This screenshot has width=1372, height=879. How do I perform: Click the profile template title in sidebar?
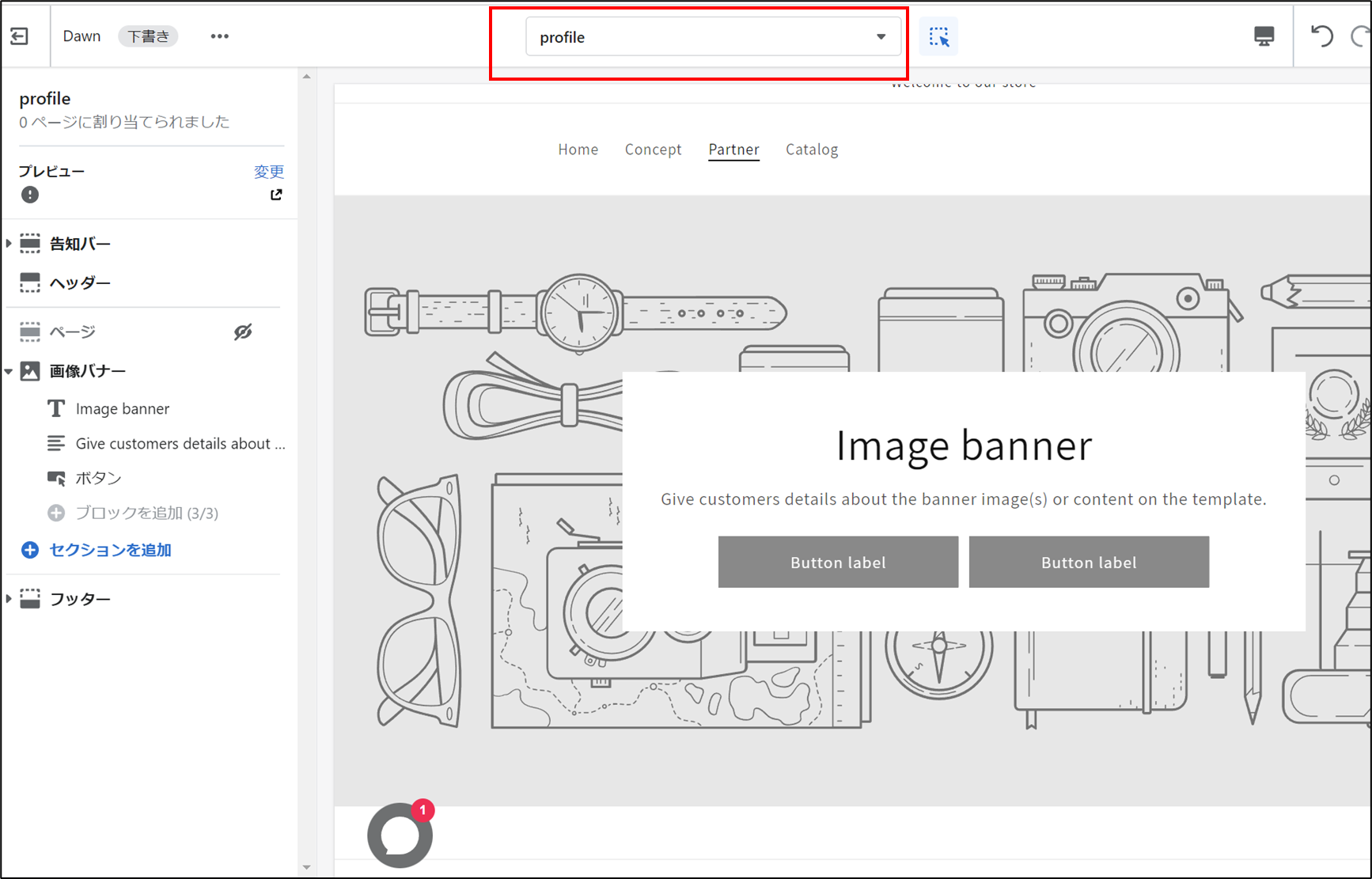coord(45,99)
